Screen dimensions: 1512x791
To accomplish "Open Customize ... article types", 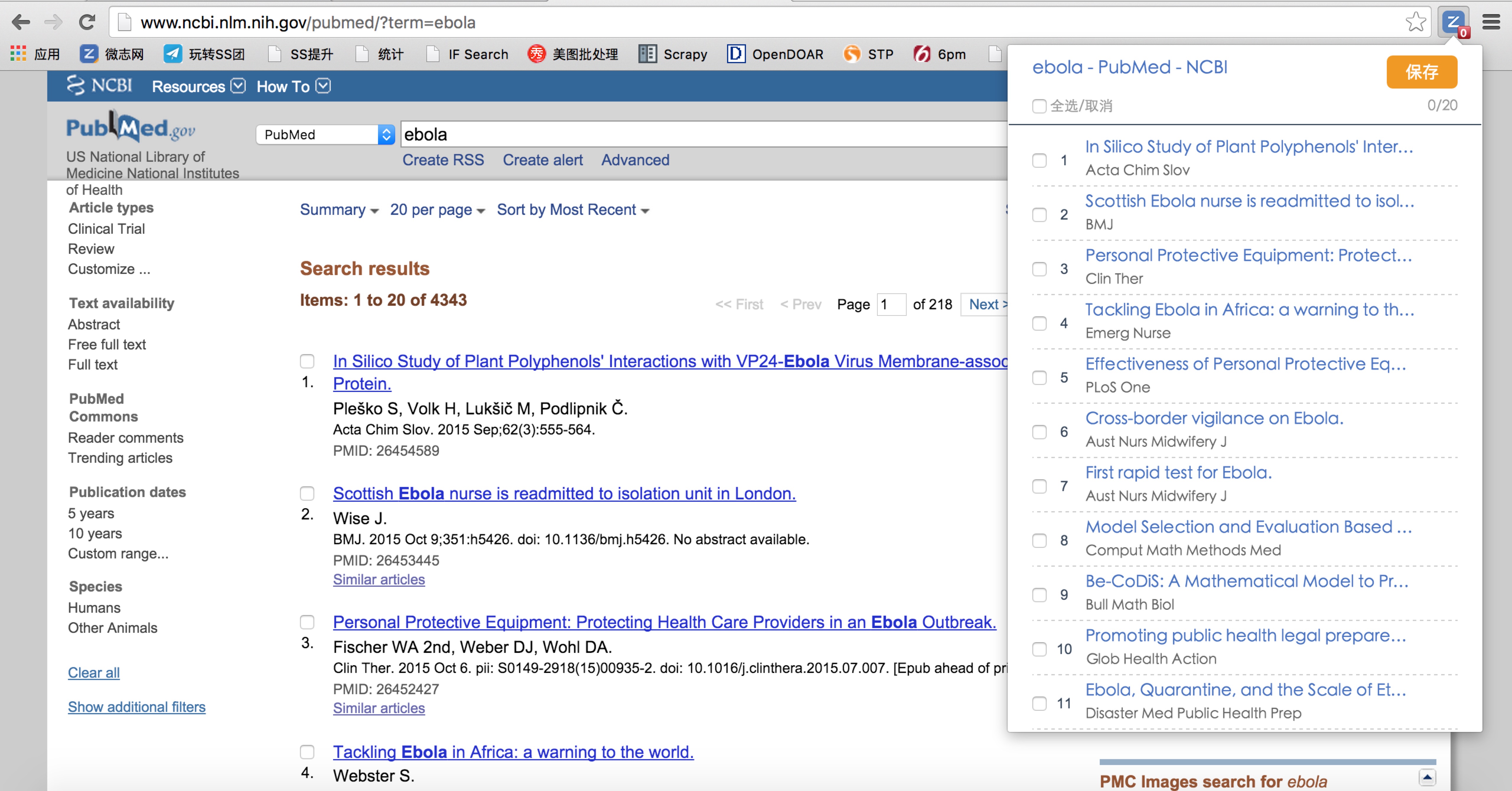I will 109,269.
